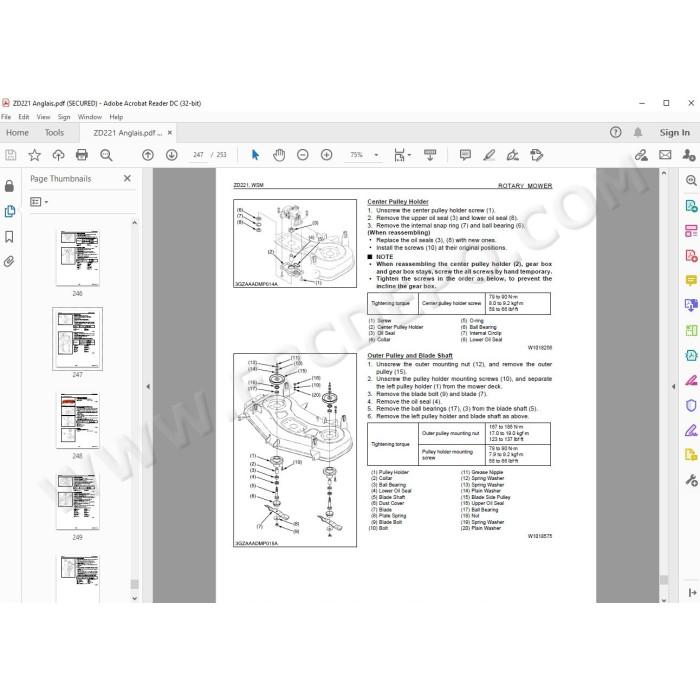Open the thumbnails options dropdown
Viewport: 700px width, 700px height.
pos(39,202)
